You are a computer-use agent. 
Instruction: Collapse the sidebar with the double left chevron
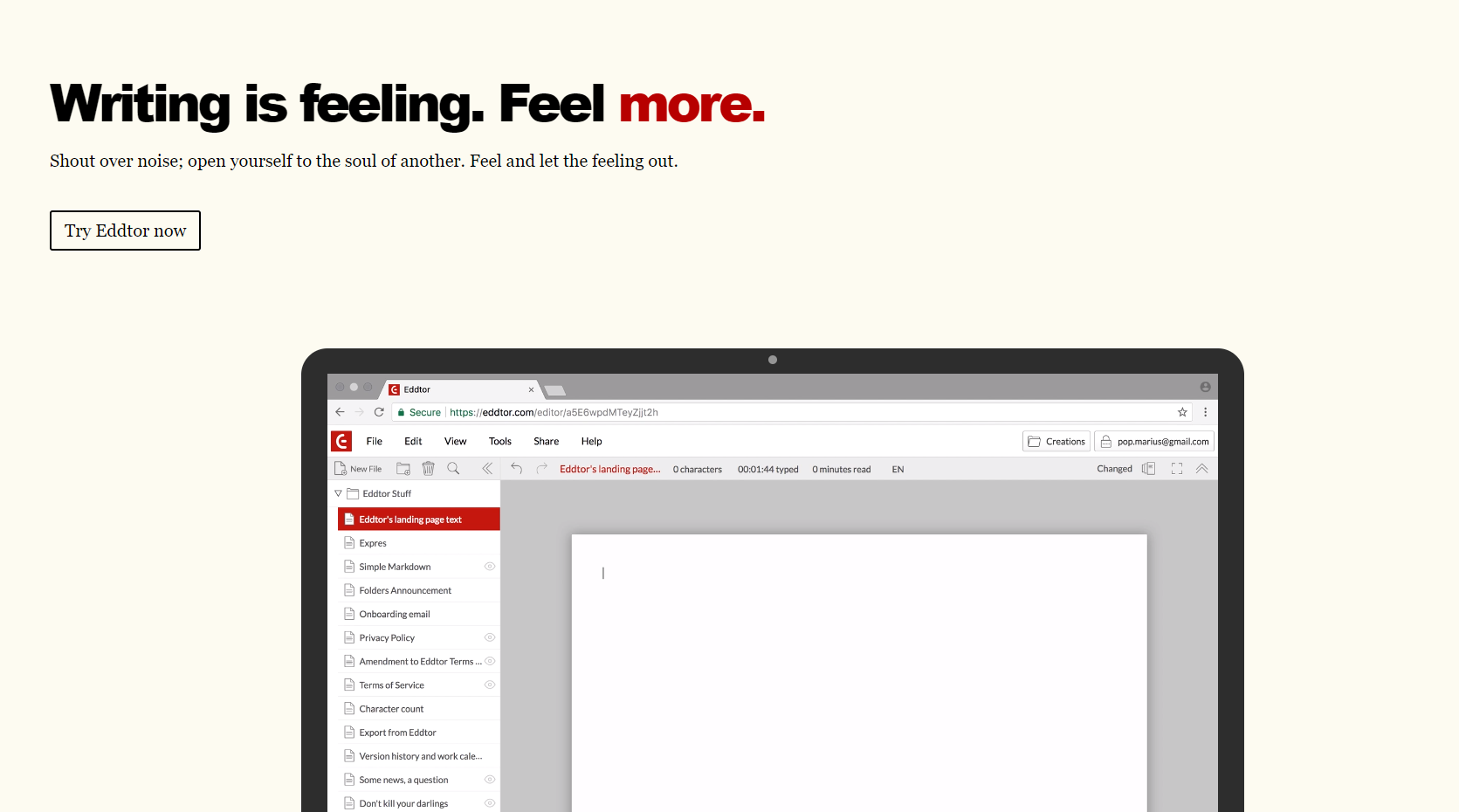pos(487,469)
